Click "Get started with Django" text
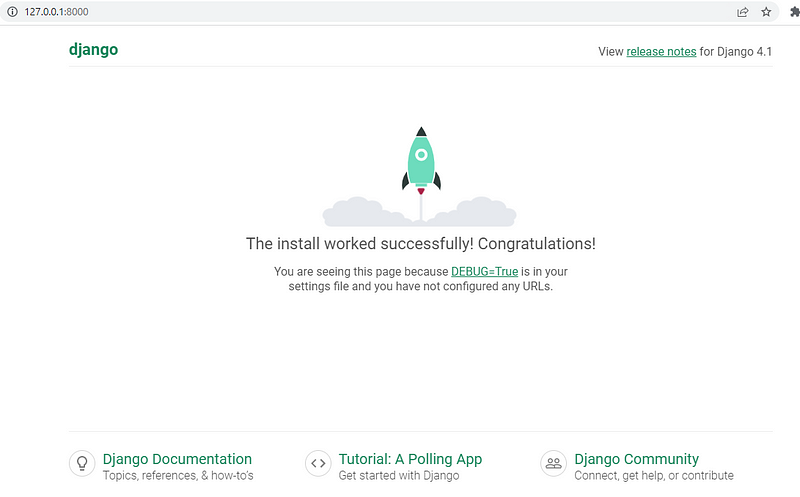The width and height of the screenshot is (800, 497). tap(399, 476)
